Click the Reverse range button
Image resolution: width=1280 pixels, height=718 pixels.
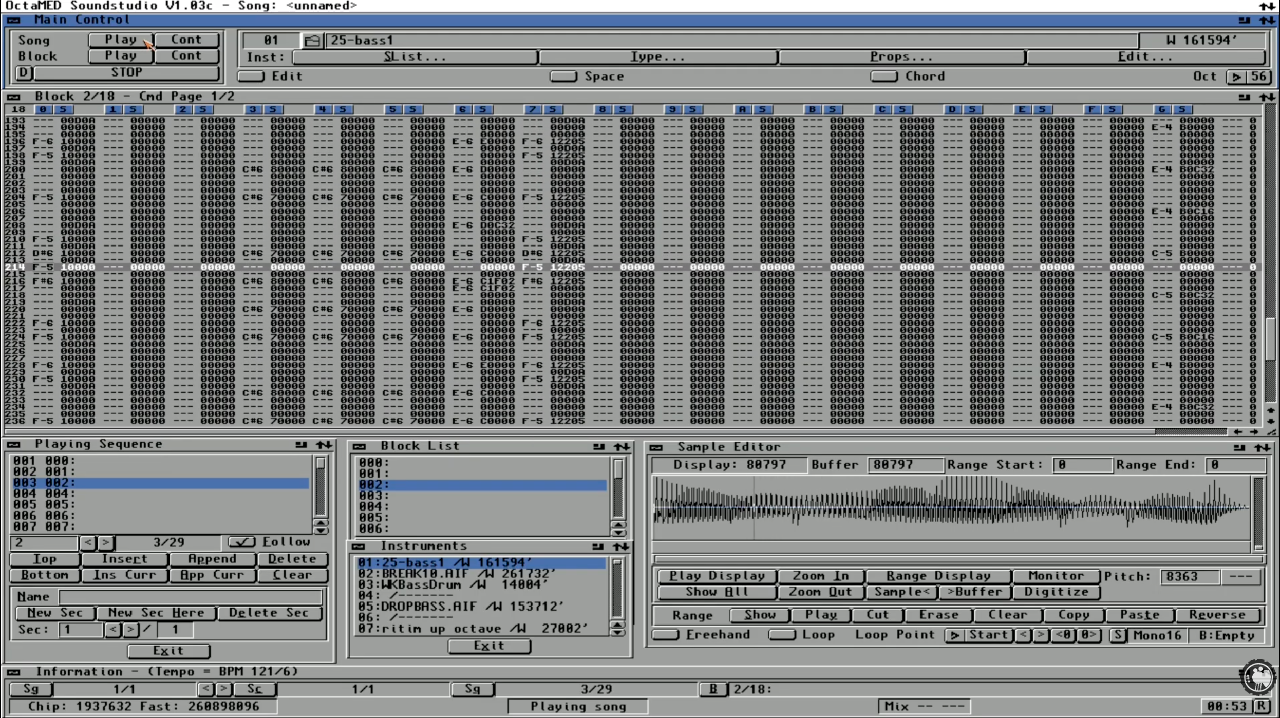(x=1217, y=616)
